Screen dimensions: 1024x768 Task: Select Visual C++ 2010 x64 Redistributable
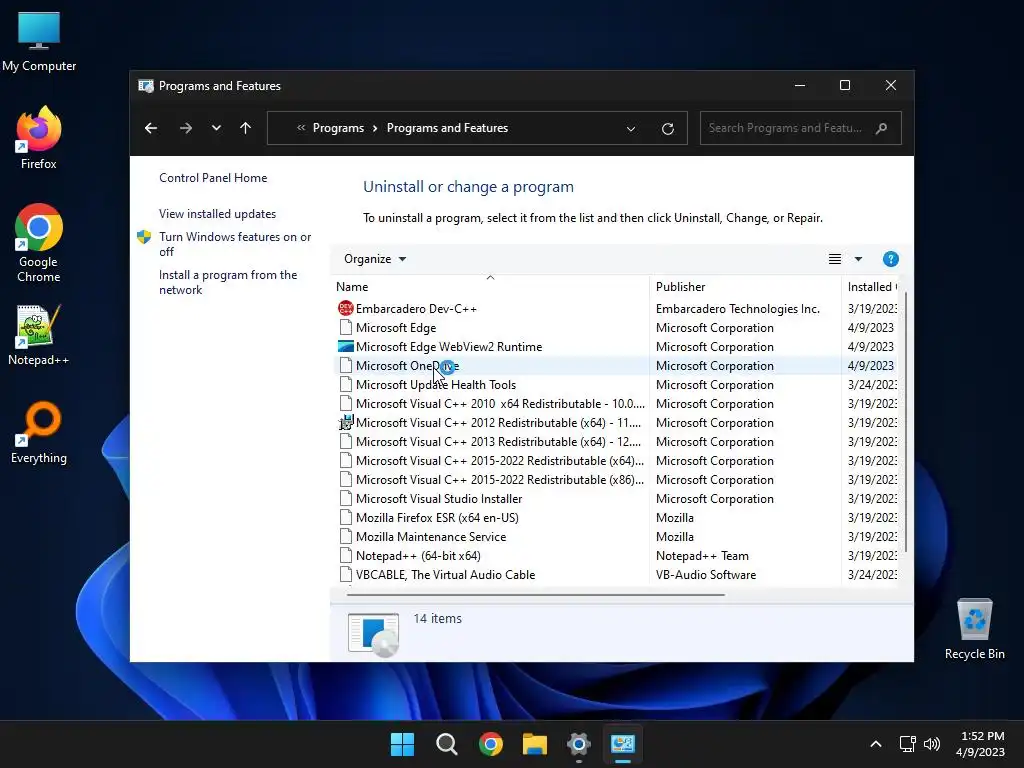point(500,404)
